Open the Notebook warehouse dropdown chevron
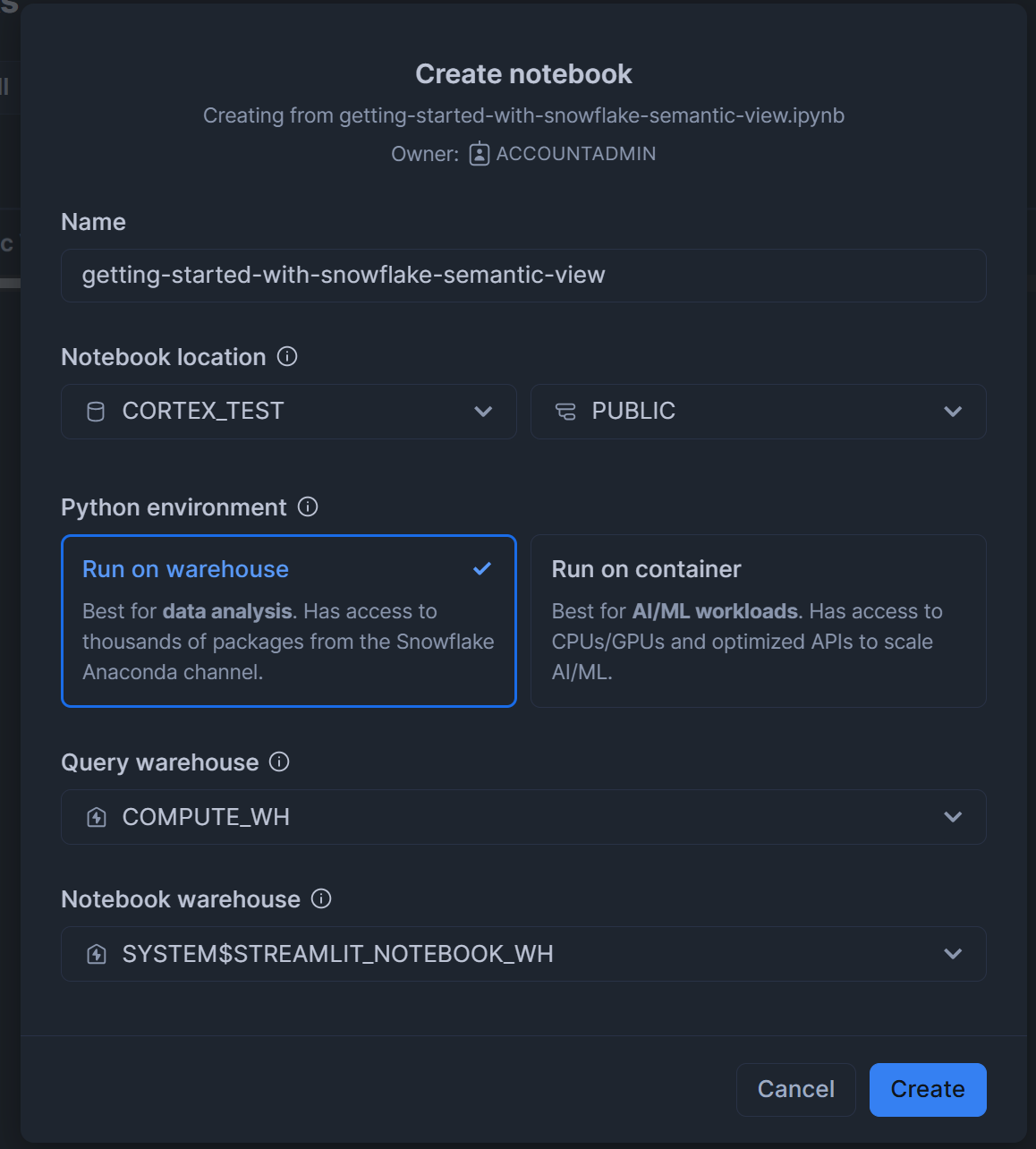 953,954
